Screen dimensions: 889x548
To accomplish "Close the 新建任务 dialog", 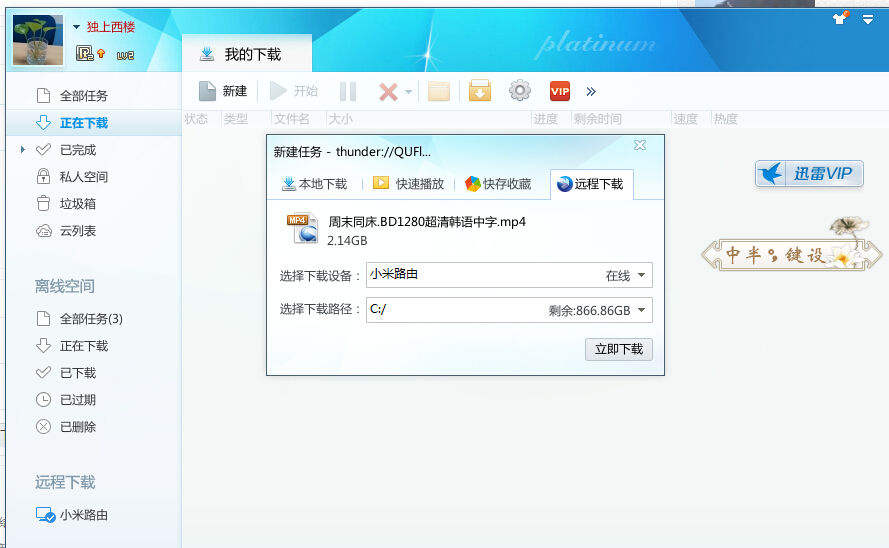I will [640, 145].
